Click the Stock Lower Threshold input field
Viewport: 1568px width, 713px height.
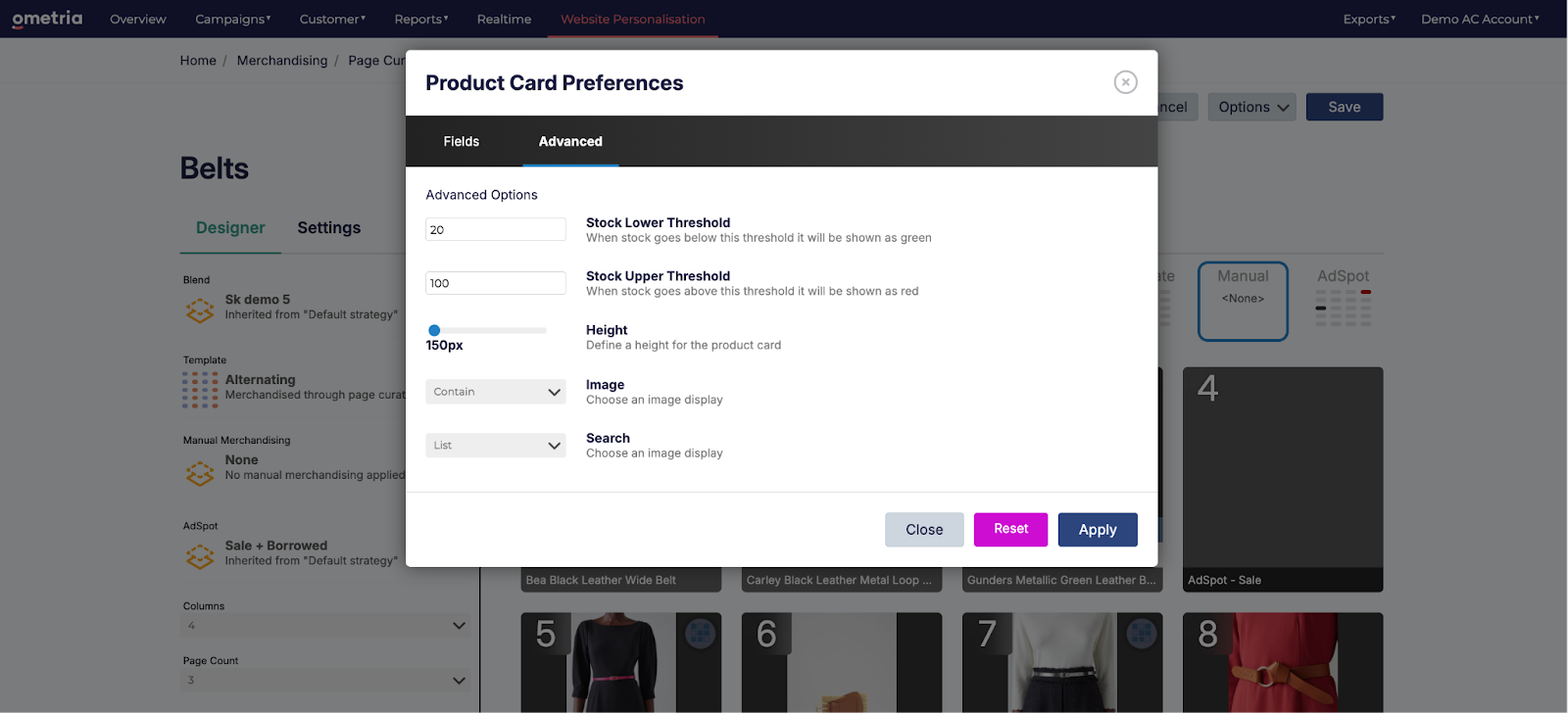tap(495, 230)
